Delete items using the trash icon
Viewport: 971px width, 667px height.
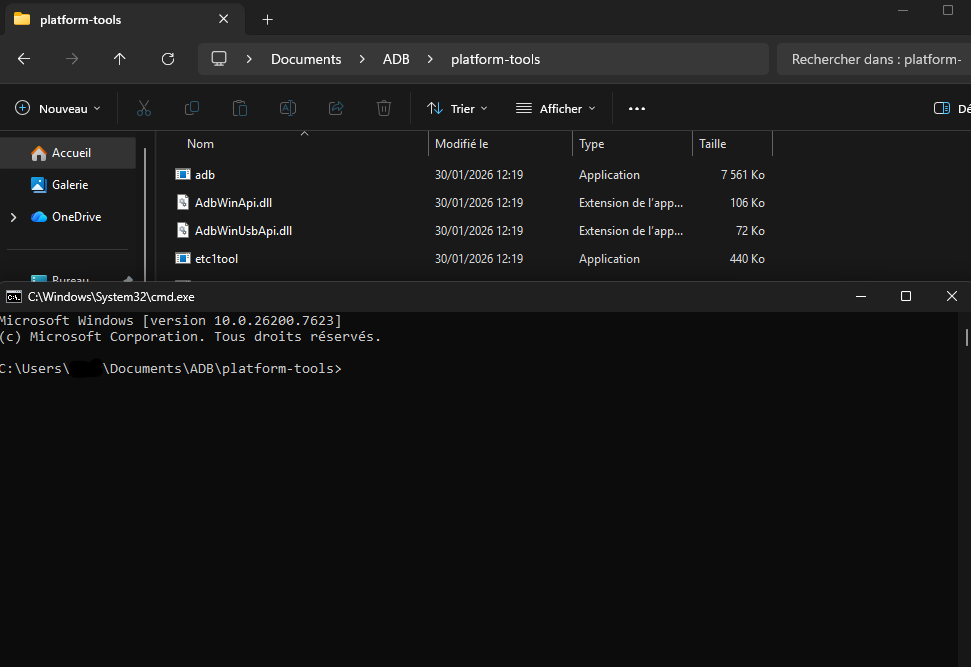383,108
